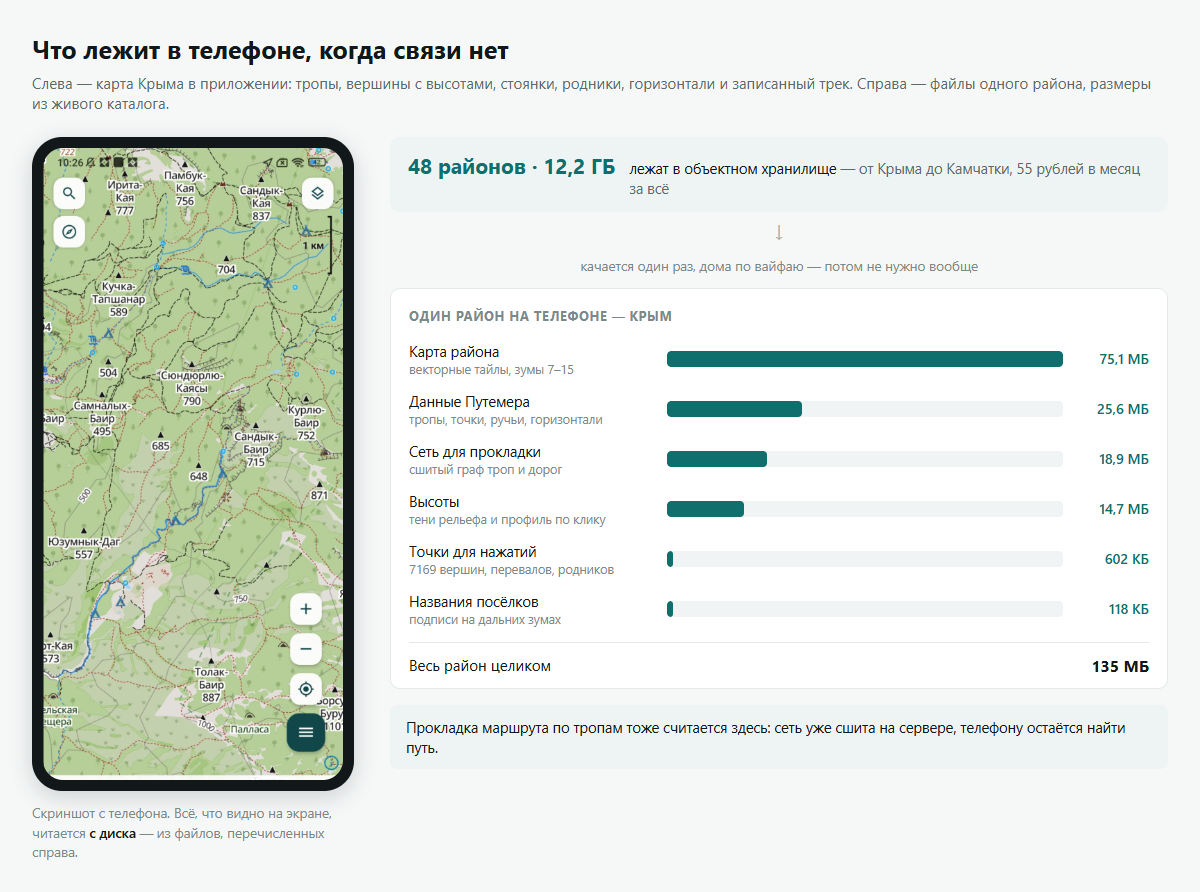
Task: Click the '18,9 МБ' value
Action: (1124, 459)
